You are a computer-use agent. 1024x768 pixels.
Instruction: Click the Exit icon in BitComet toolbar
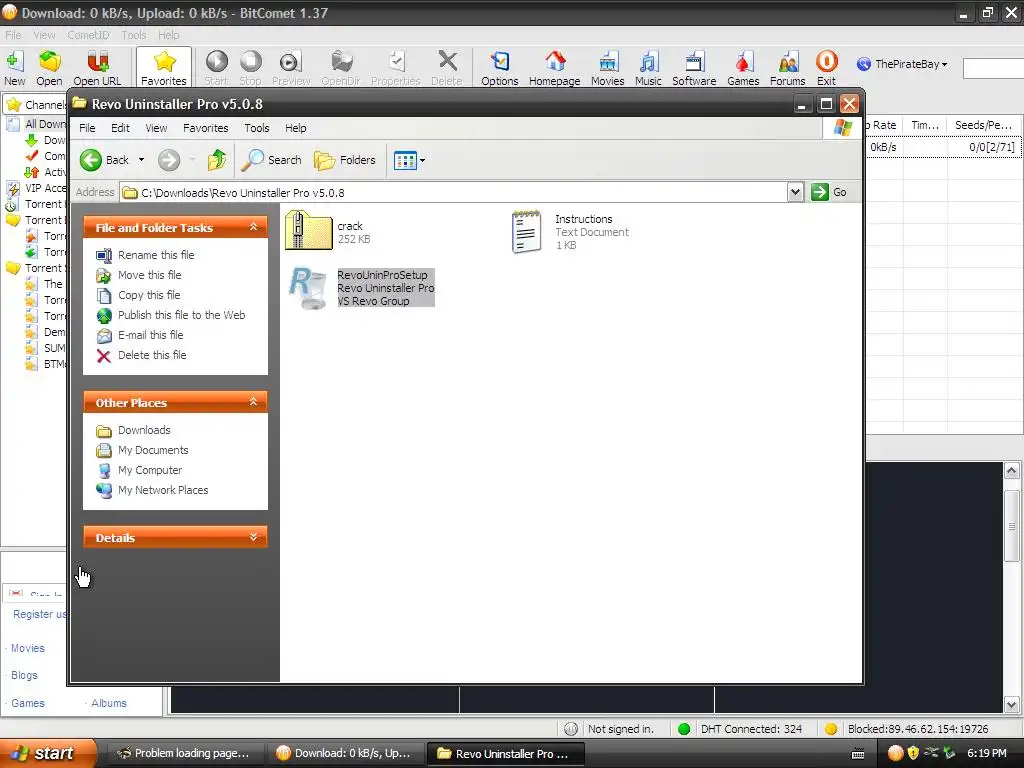(826, 68)
